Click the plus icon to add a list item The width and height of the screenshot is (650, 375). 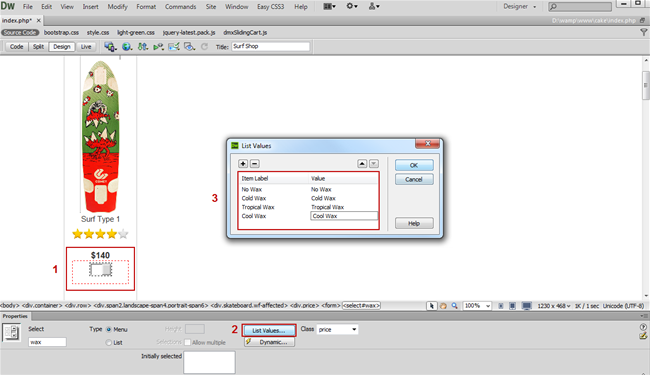(x=243, y=164)
